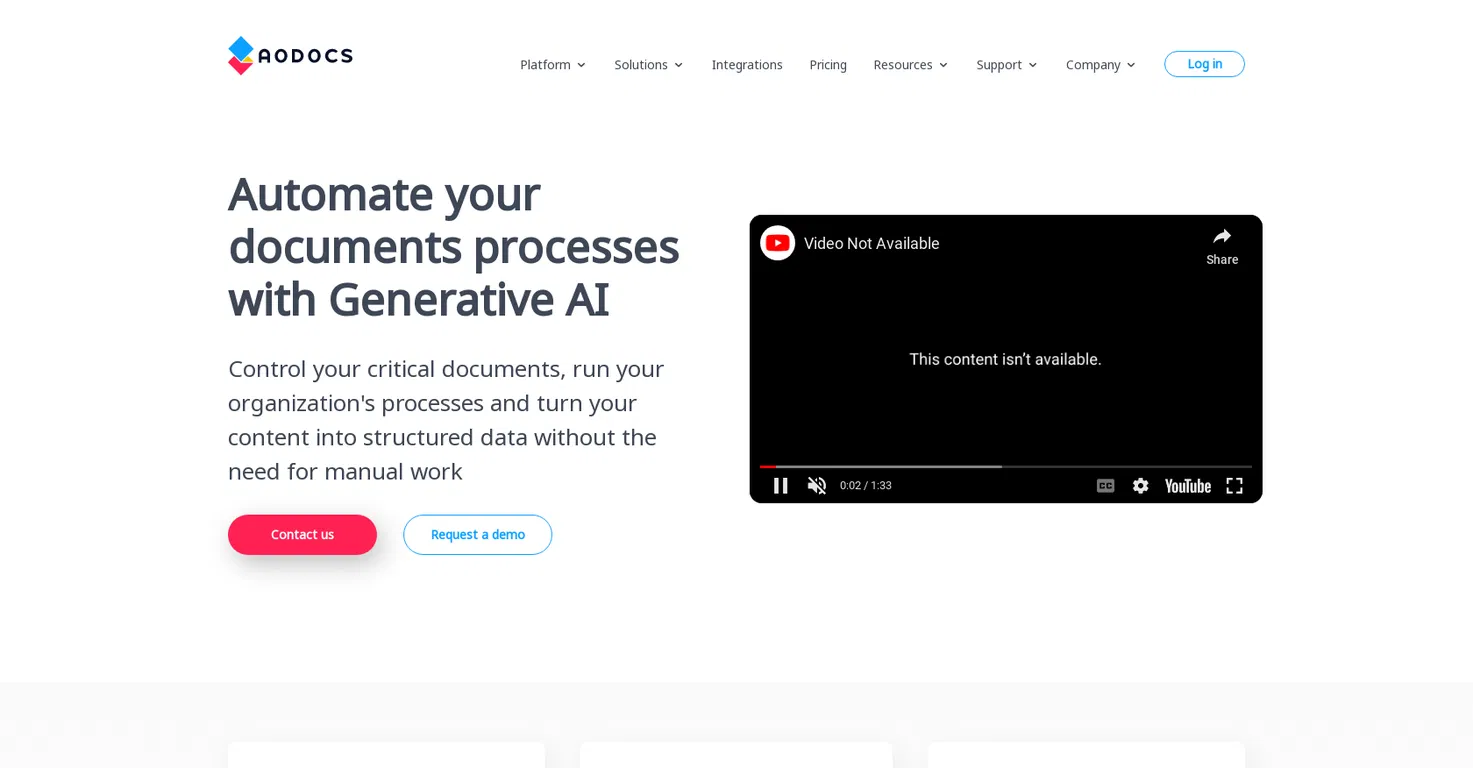Viewport: 1473px width, 768px height.
Task: Toggle closed captions on the video
Action: [x=1105, y=485]
